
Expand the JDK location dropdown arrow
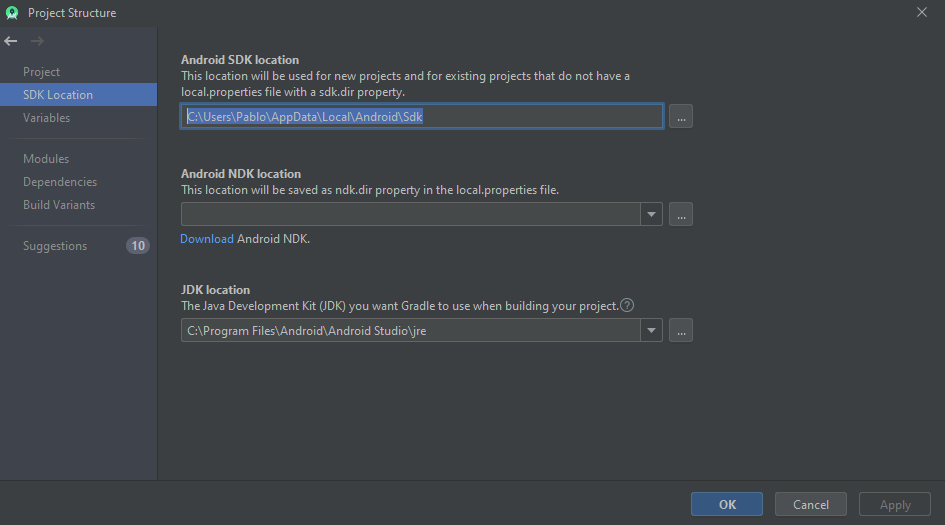(x=651, y=330)
